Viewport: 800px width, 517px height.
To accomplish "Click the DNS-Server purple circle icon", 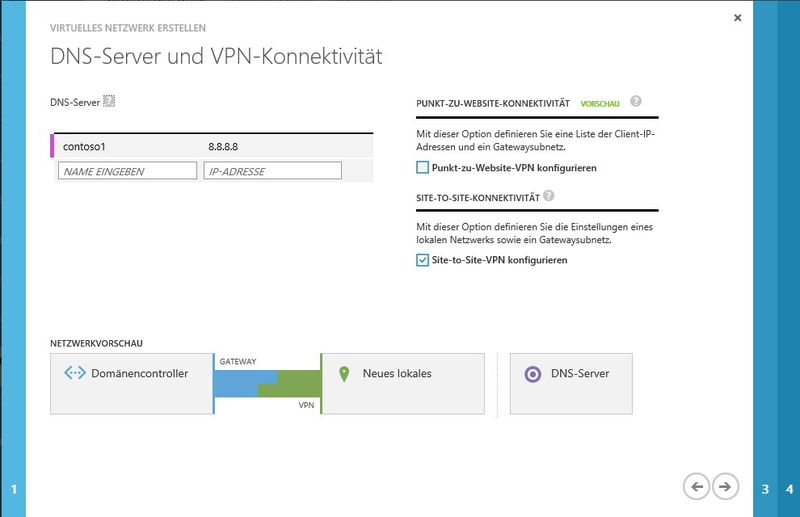I will [x=533, y=374].
